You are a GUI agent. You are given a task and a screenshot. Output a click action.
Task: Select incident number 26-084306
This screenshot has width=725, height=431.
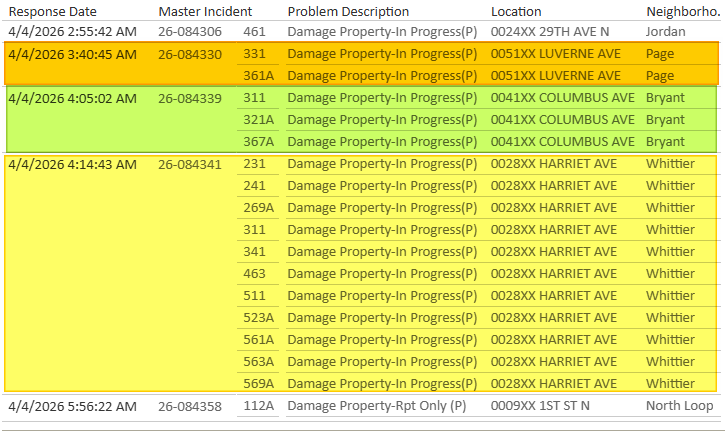(190, 31)
